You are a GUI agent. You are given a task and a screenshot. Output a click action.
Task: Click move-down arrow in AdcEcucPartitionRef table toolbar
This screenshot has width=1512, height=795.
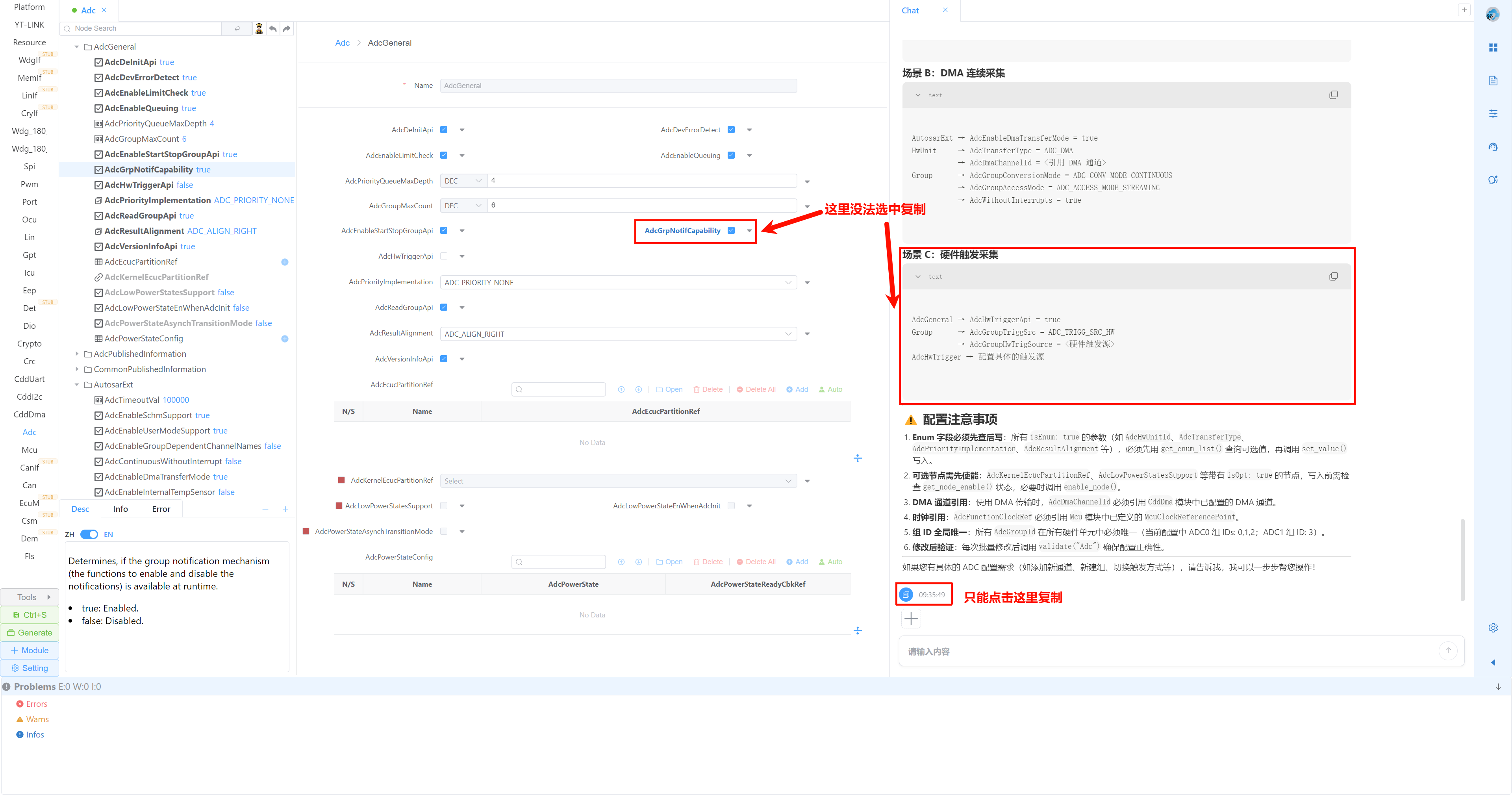(x=639, y=389)
